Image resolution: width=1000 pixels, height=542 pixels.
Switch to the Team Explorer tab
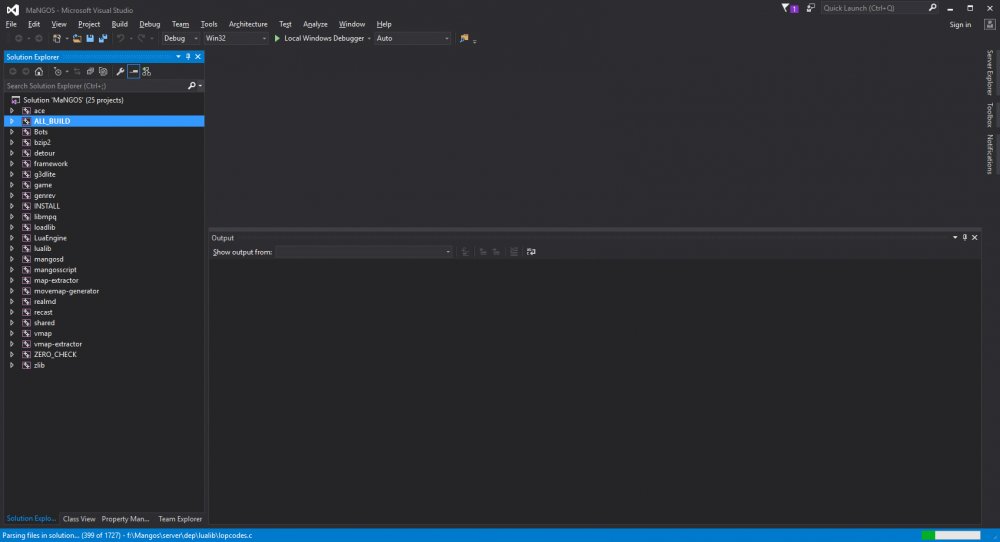[180, 519]
